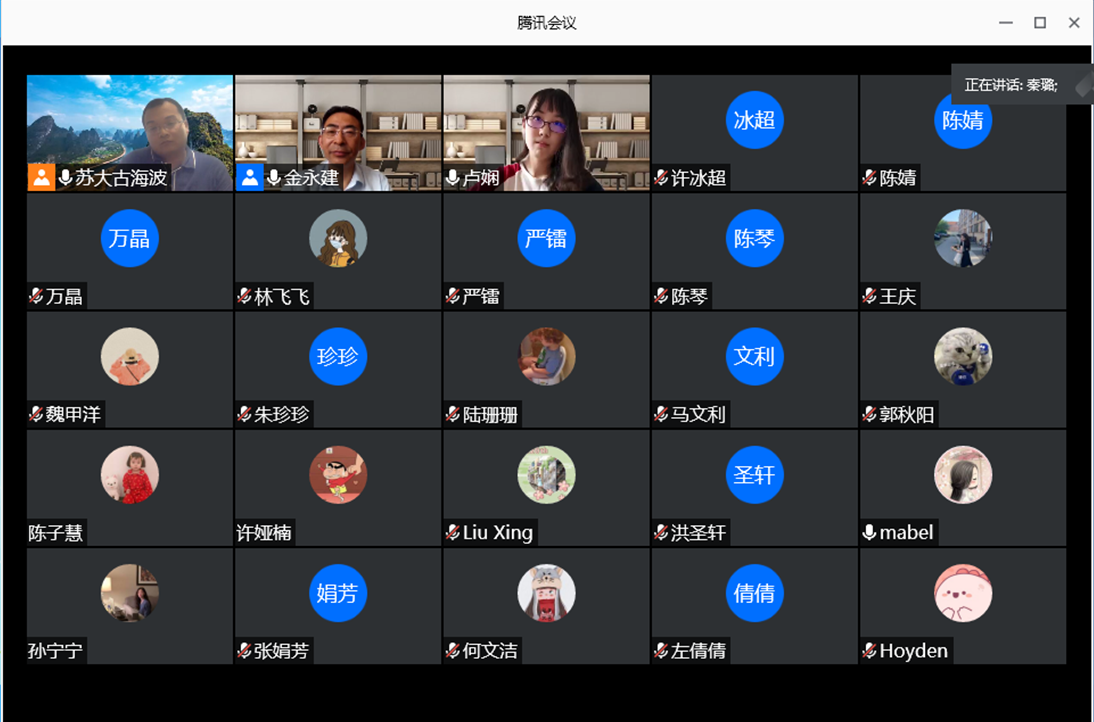
Task: Click the 腾讯会议 window title
Action: pyautogui.click(x=547, y=23)
